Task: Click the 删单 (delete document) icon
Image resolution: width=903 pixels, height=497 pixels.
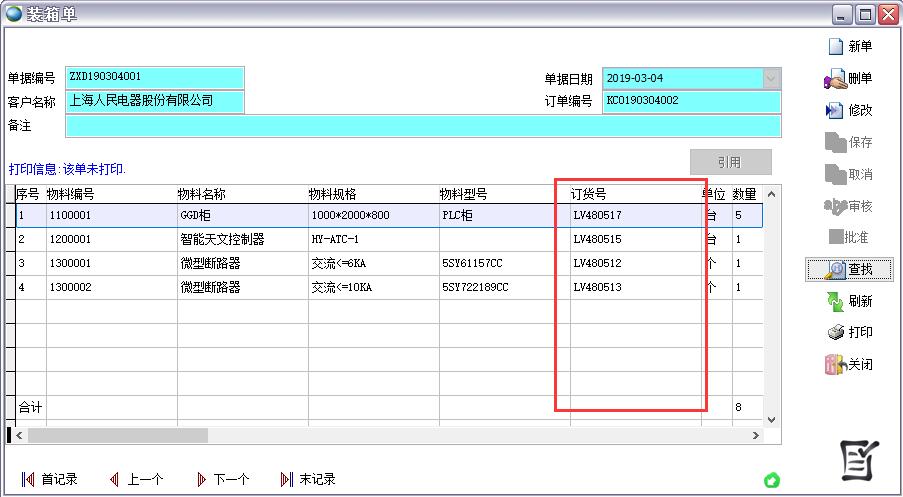Action: (x=834, y=79)
